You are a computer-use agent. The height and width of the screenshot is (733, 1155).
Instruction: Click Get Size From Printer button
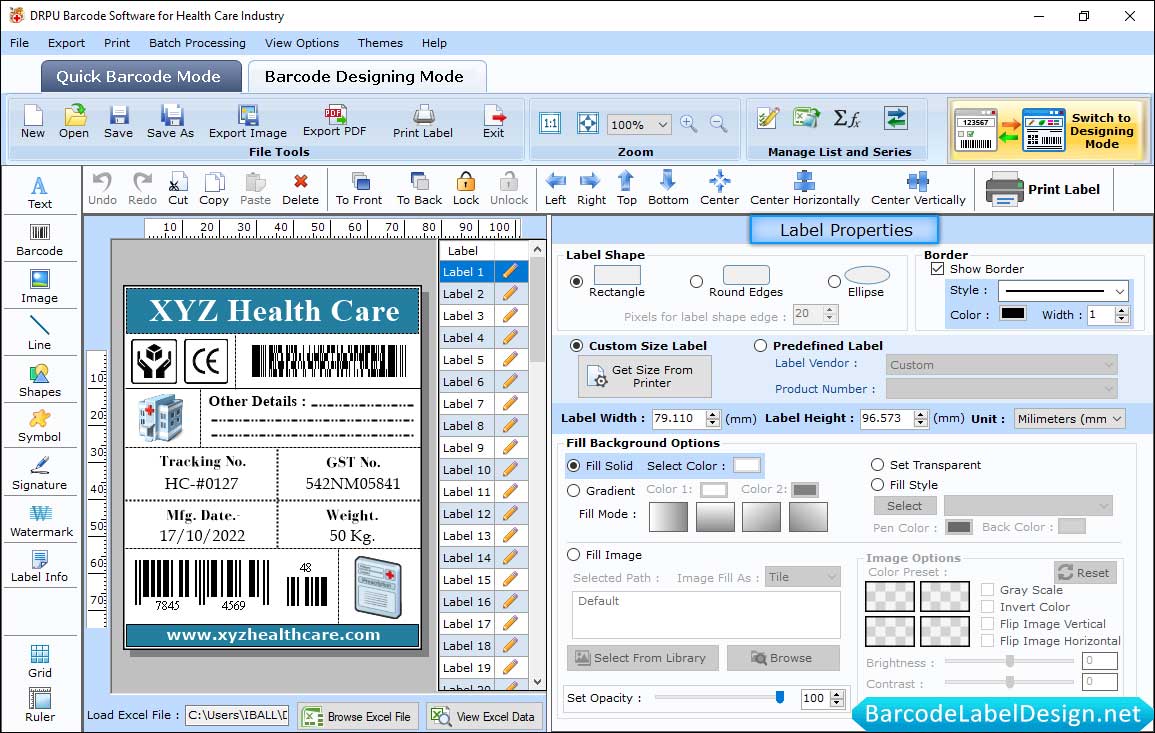[x=645, y=376]
